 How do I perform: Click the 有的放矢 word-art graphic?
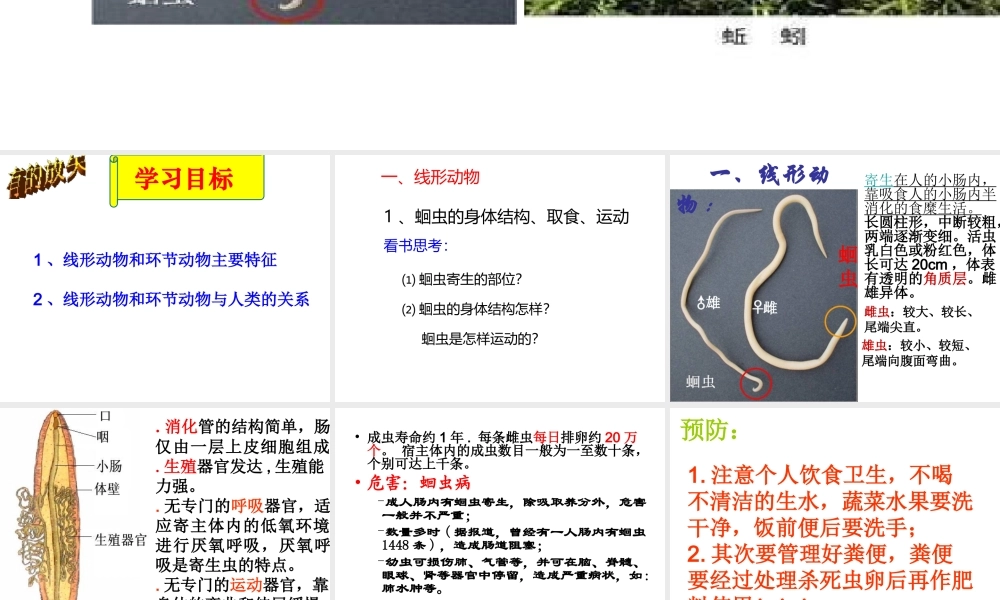(46, 178)
